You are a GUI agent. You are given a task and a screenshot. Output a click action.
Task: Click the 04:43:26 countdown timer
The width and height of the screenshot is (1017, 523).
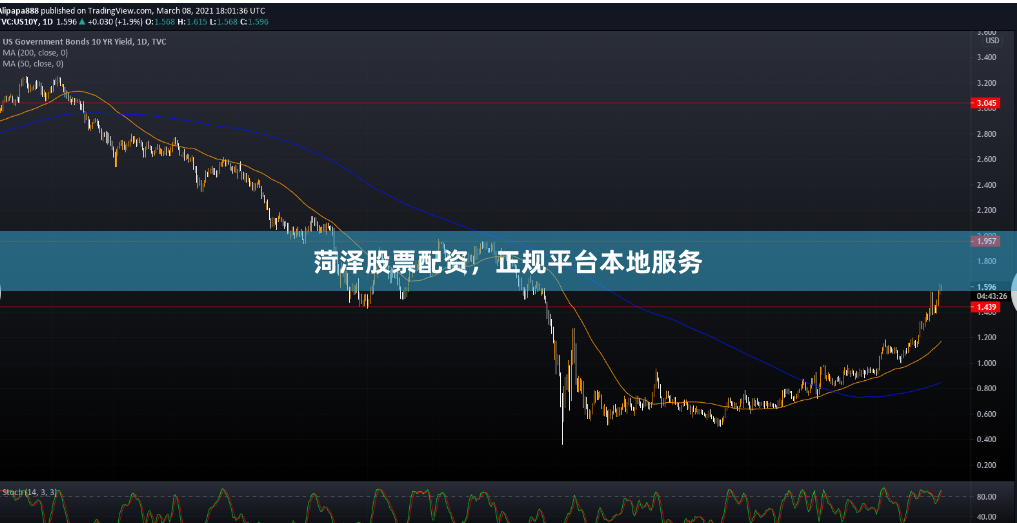pyautogui.click(x=993, y=296)
